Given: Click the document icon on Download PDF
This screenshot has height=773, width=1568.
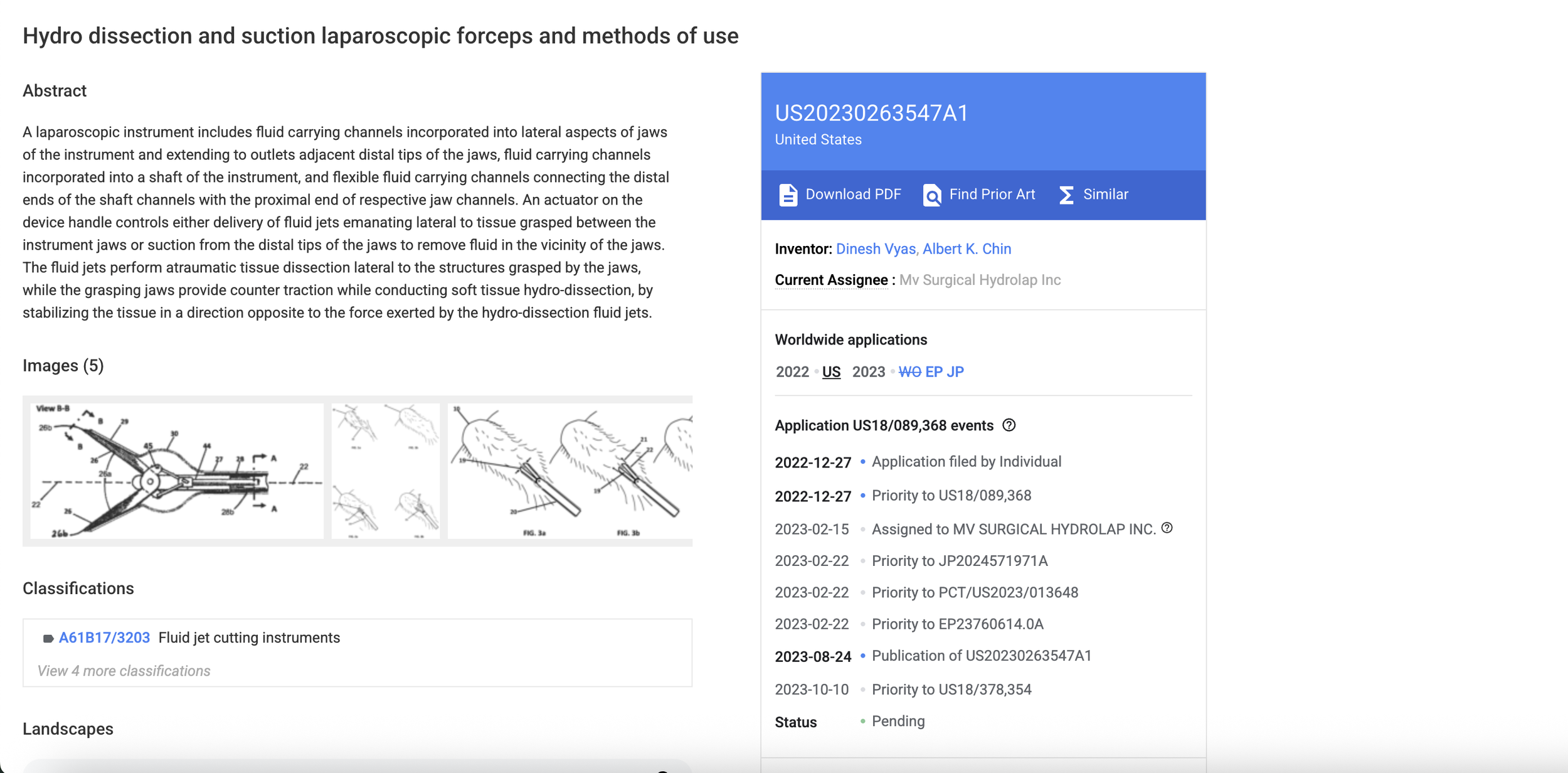Looking at the screenshot, I should coord(788,195).
